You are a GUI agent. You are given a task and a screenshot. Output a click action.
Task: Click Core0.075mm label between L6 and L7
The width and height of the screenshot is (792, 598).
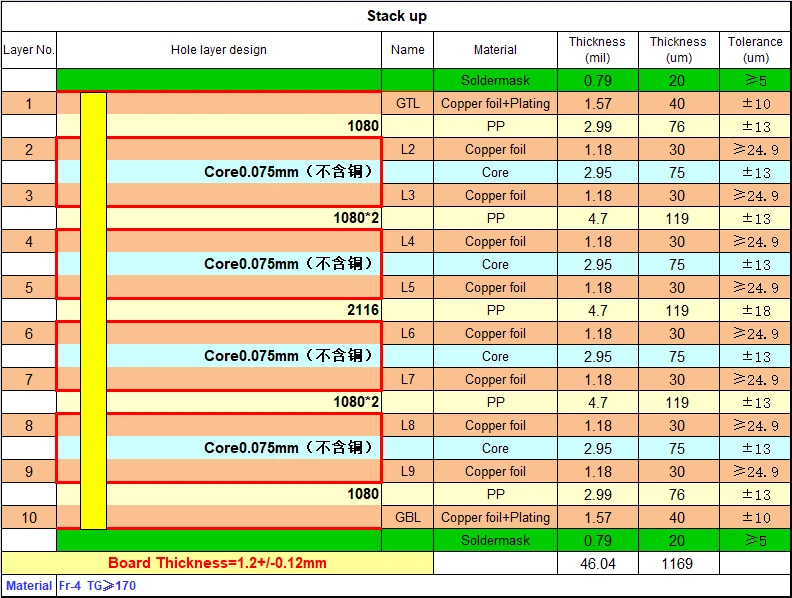[288, 356]
